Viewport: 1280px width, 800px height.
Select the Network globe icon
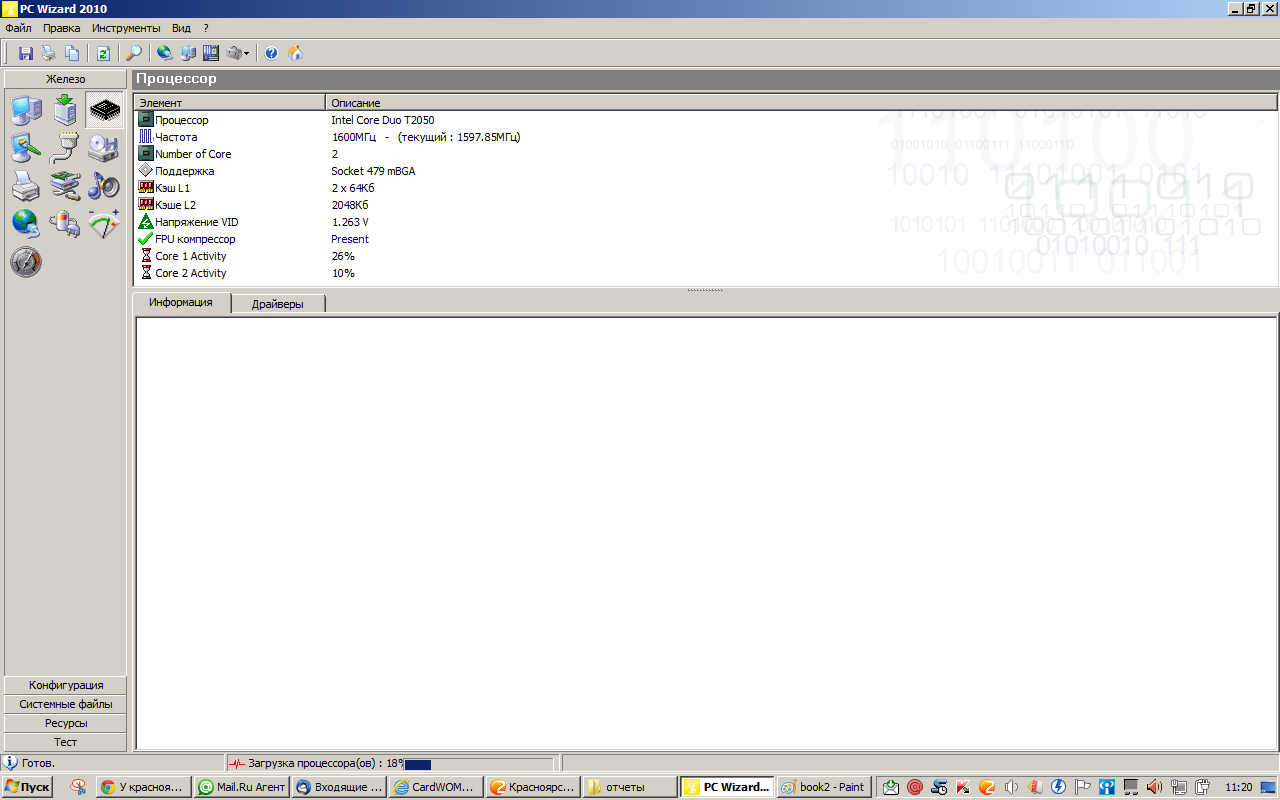pyautogui.click(x=26, y=224)
